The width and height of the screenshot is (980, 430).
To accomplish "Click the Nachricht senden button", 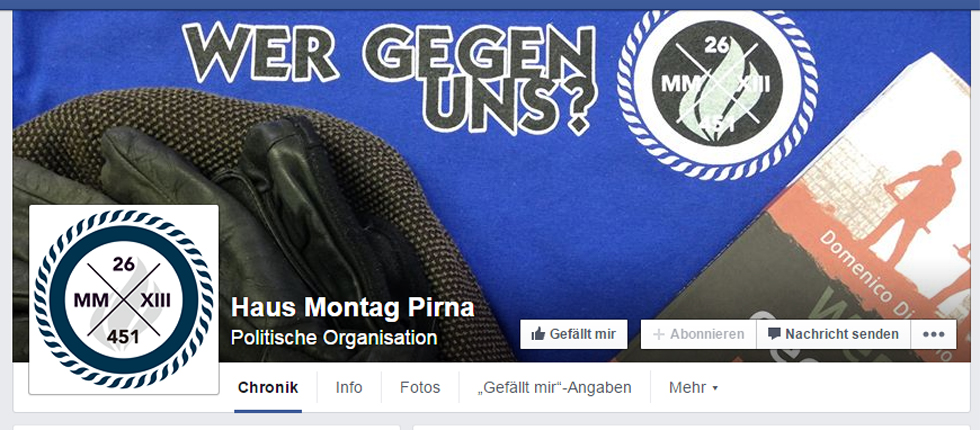I will [834, 334].
